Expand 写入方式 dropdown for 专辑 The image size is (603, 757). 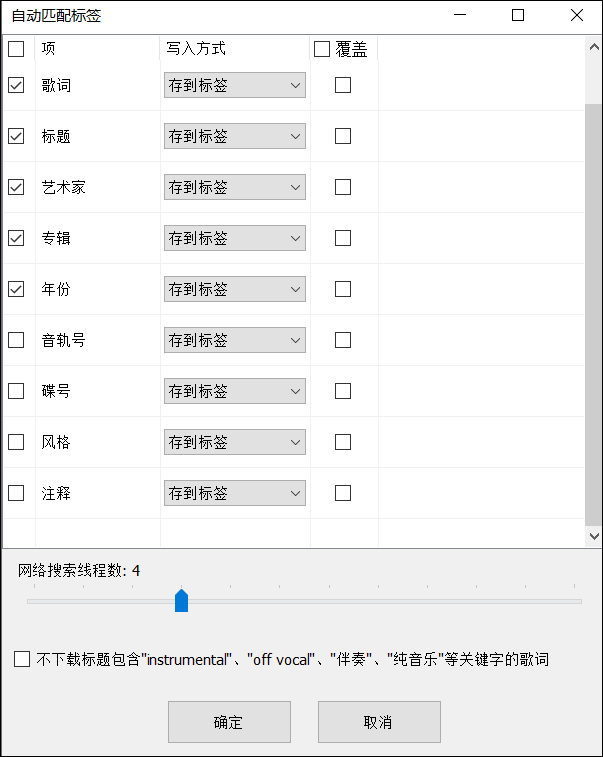(235, 238)
